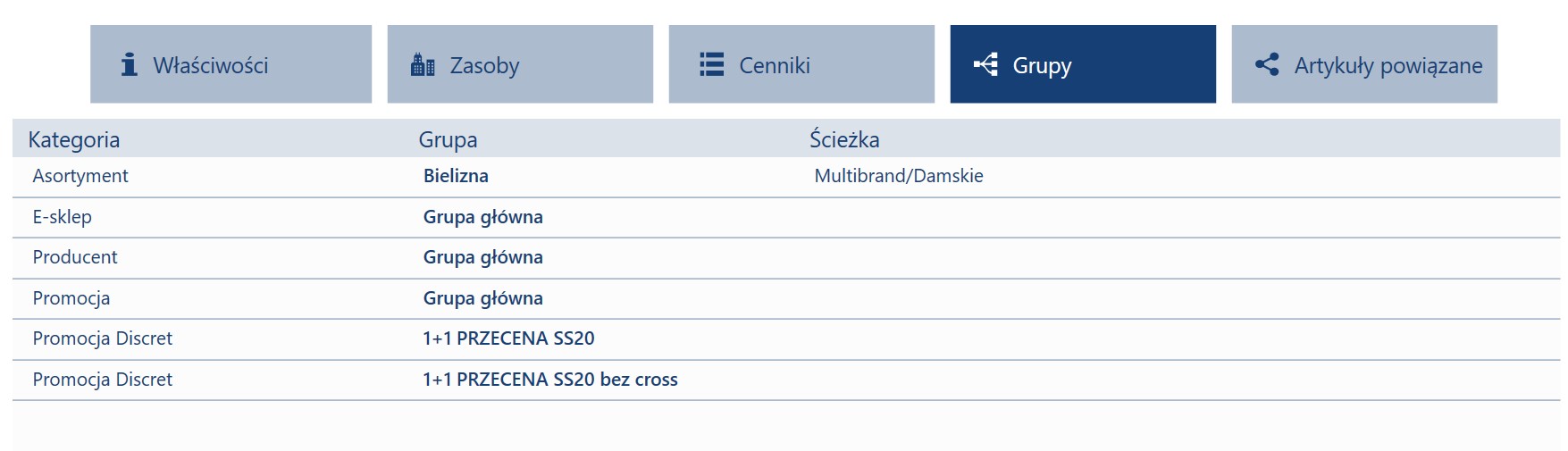Open the Bielizna group link
The width and height of the screenshot is (1568, 451).
[456, 176]
